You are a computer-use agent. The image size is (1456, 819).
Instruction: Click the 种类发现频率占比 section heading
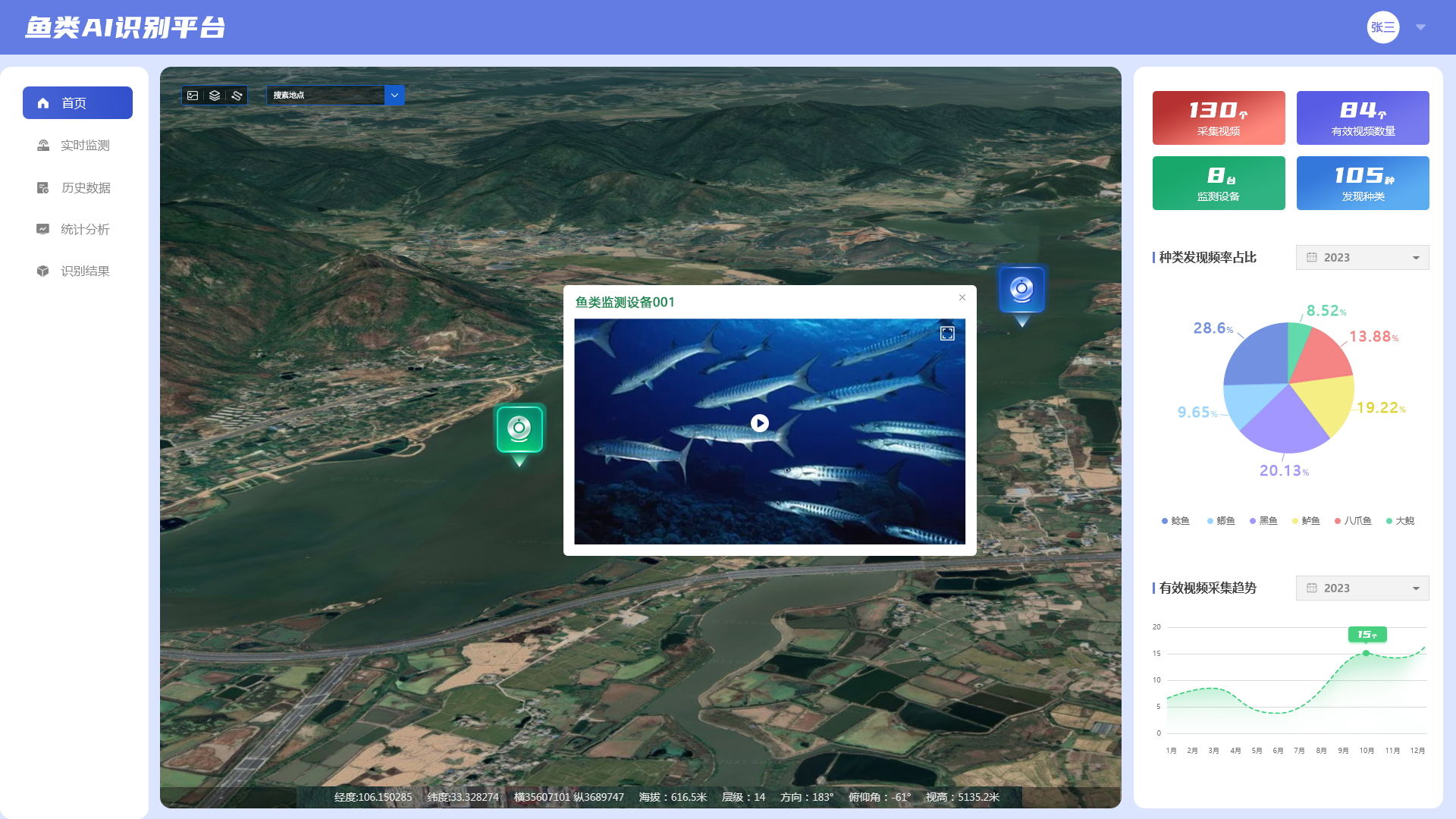[x=1207, y=258]
